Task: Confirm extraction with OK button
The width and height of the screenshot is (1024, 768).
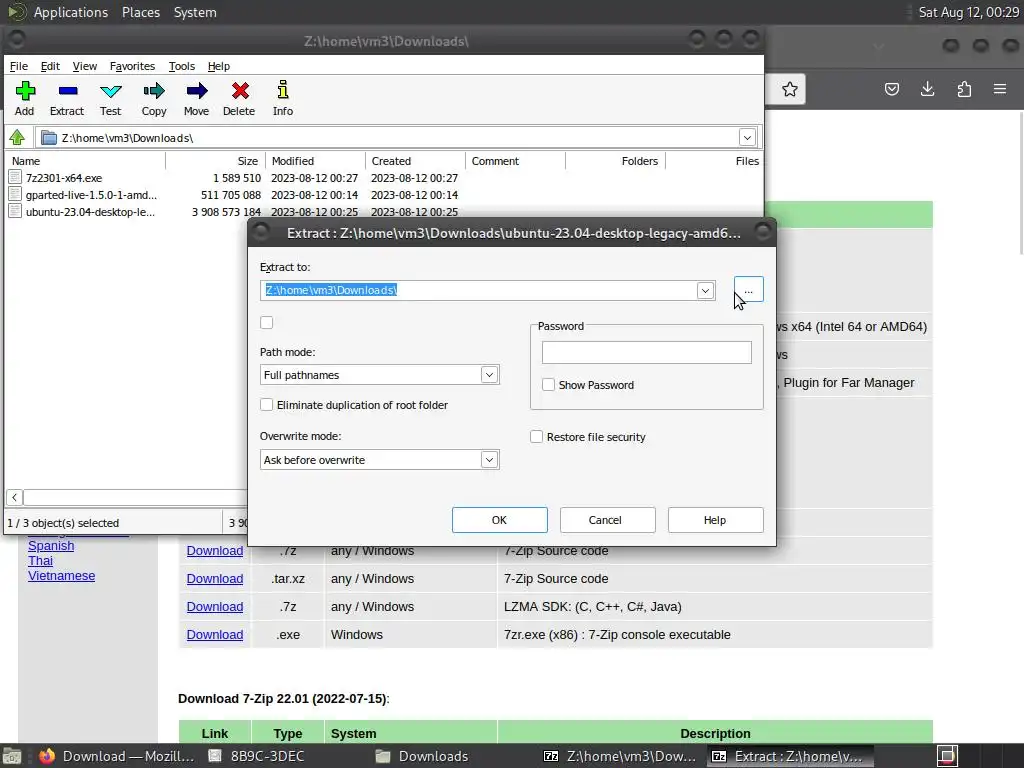Action: click(x=500, y=520)
